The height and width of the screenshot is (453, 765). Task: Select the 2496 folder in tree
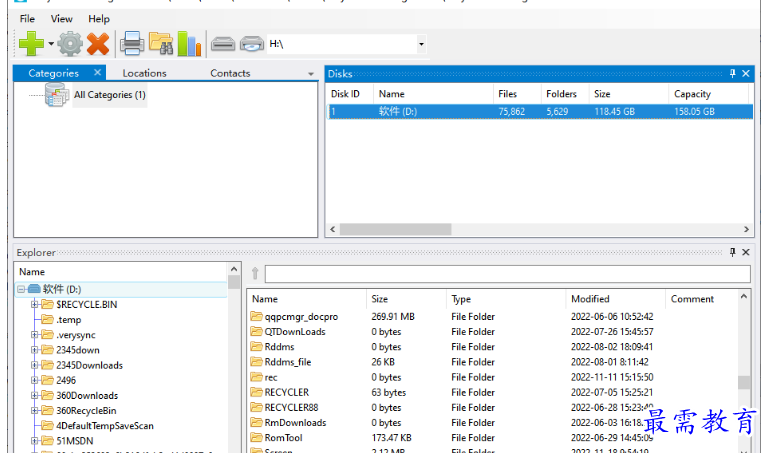[x=66, y=380]
